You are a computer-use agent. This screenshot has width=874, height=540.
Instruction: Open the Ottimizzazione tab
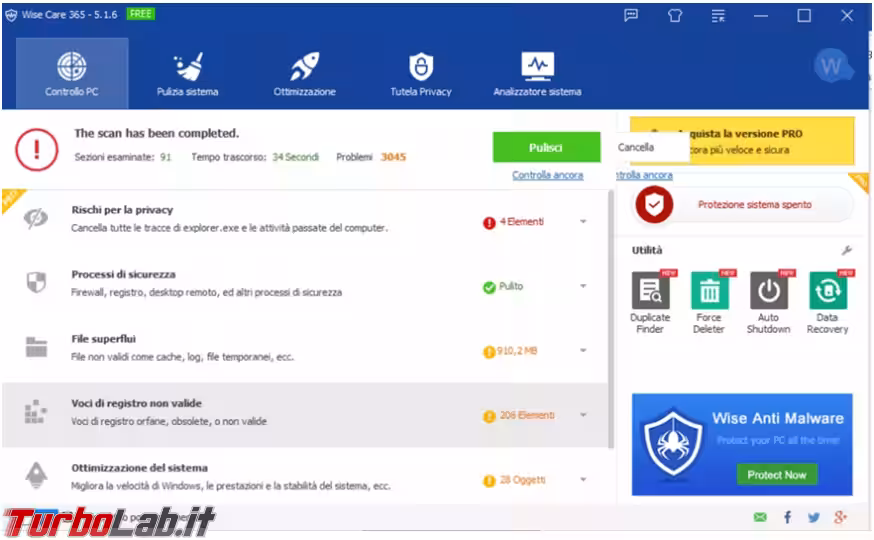tap(304, 73)
